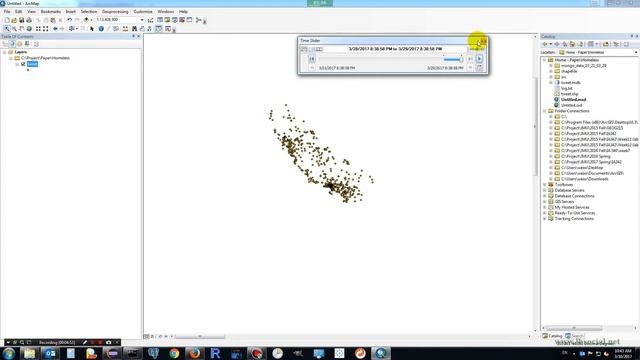Select the Identify tool
Screen dimensions: 640x360
(x=101, y=29)
